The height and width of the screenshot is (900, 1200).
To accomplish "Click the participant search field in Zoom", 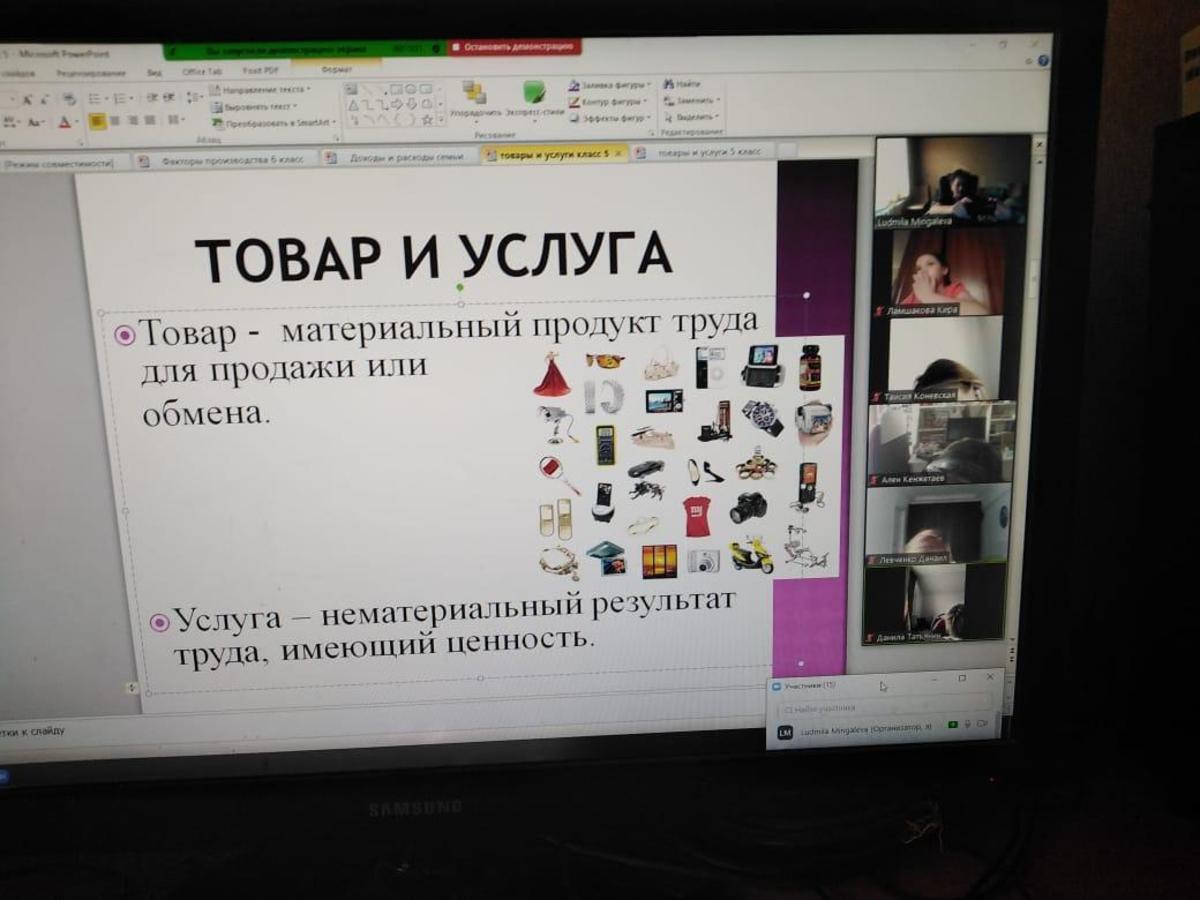I will 880,707.
